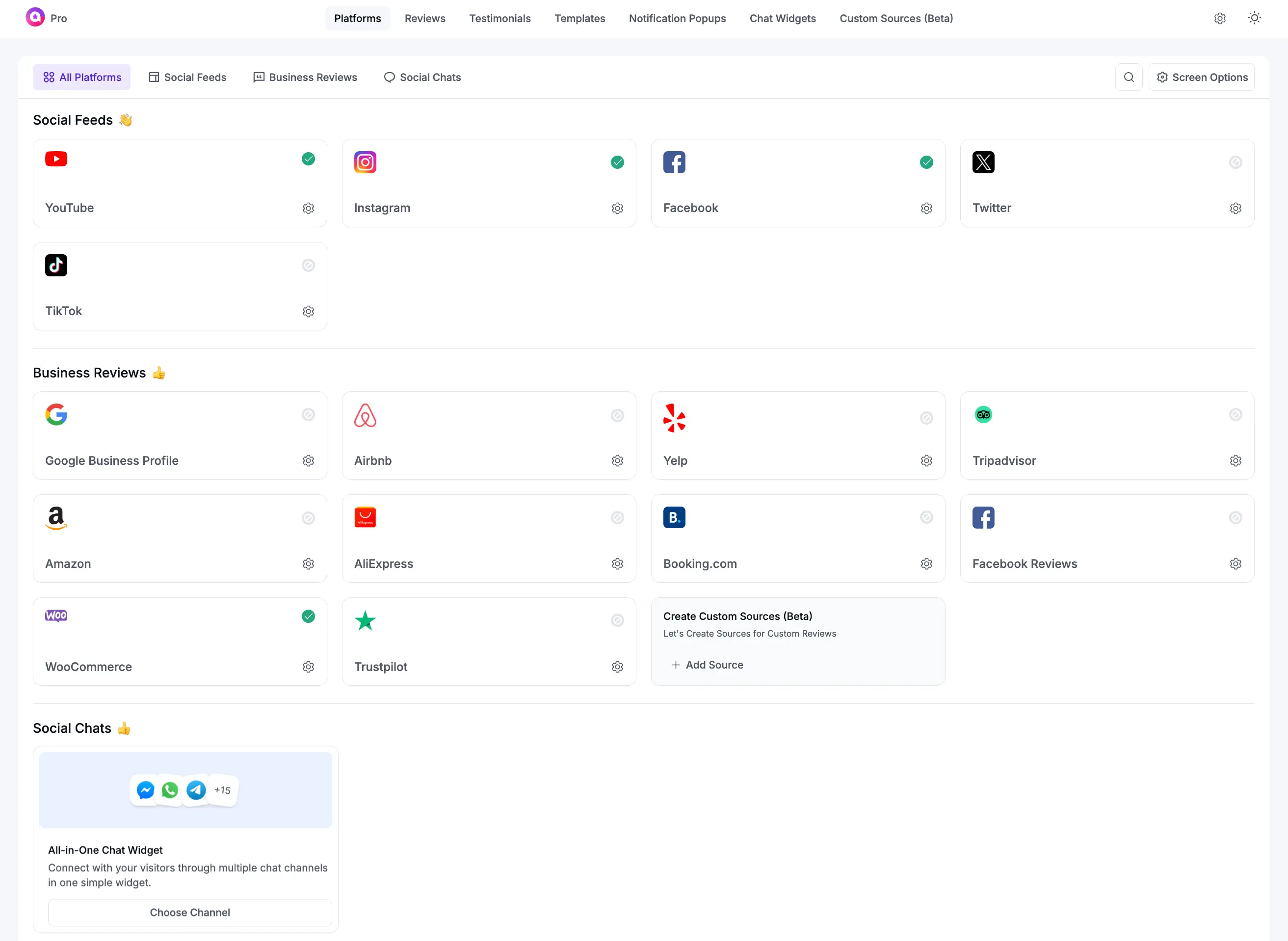Open the Screen Options panel
This screenshot has height=941, width=1288.
tap(1202, 77)
